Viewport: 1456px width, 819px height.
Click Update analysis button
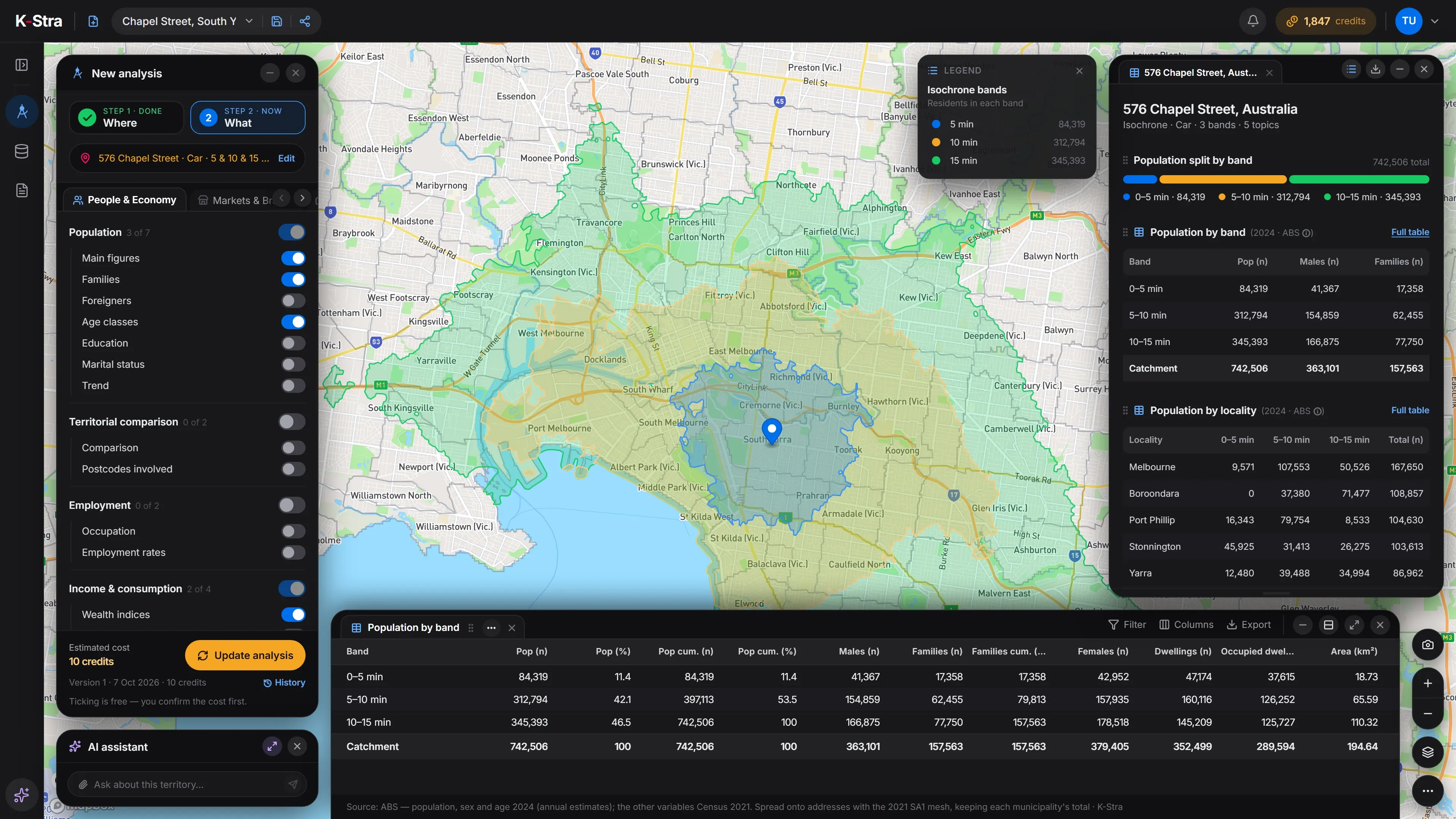point(245,655)
